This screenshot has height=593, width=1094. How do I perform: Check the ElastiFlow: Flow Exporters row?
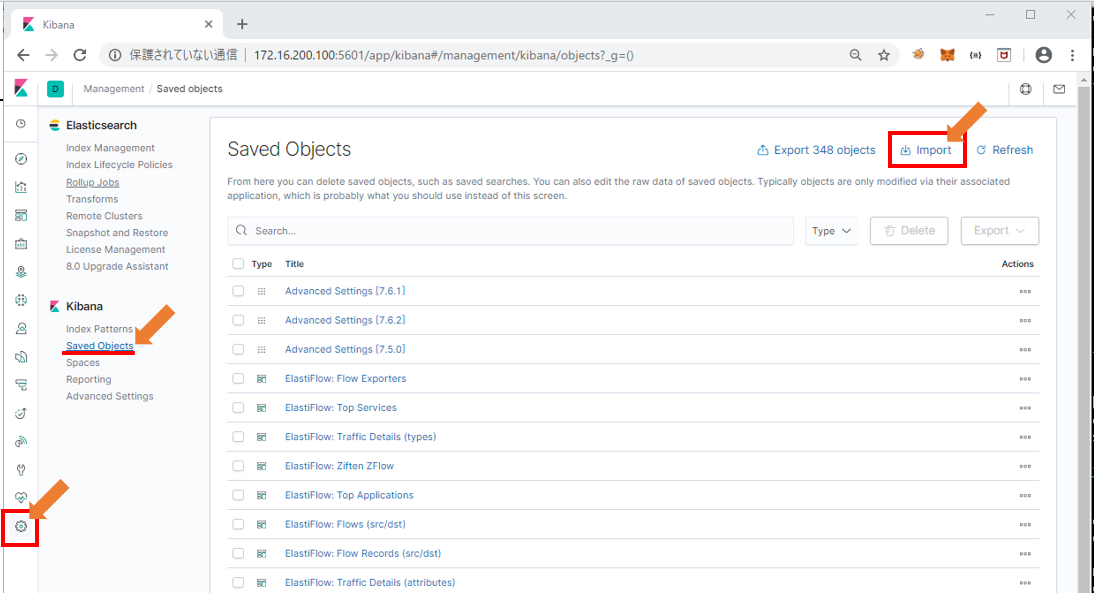click(x=238, y=378)
